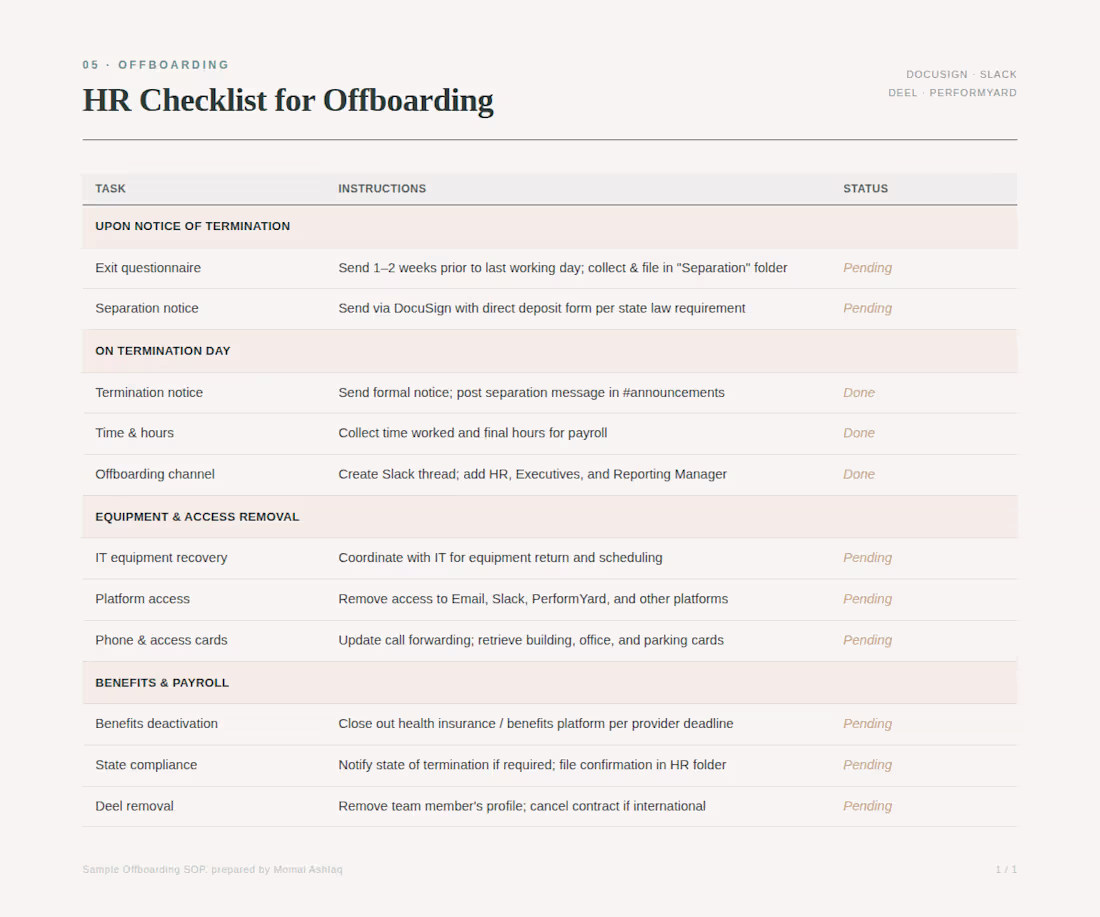Click the Done status for Termination notice
The image size is (1100, 917).
click(859, 393)
